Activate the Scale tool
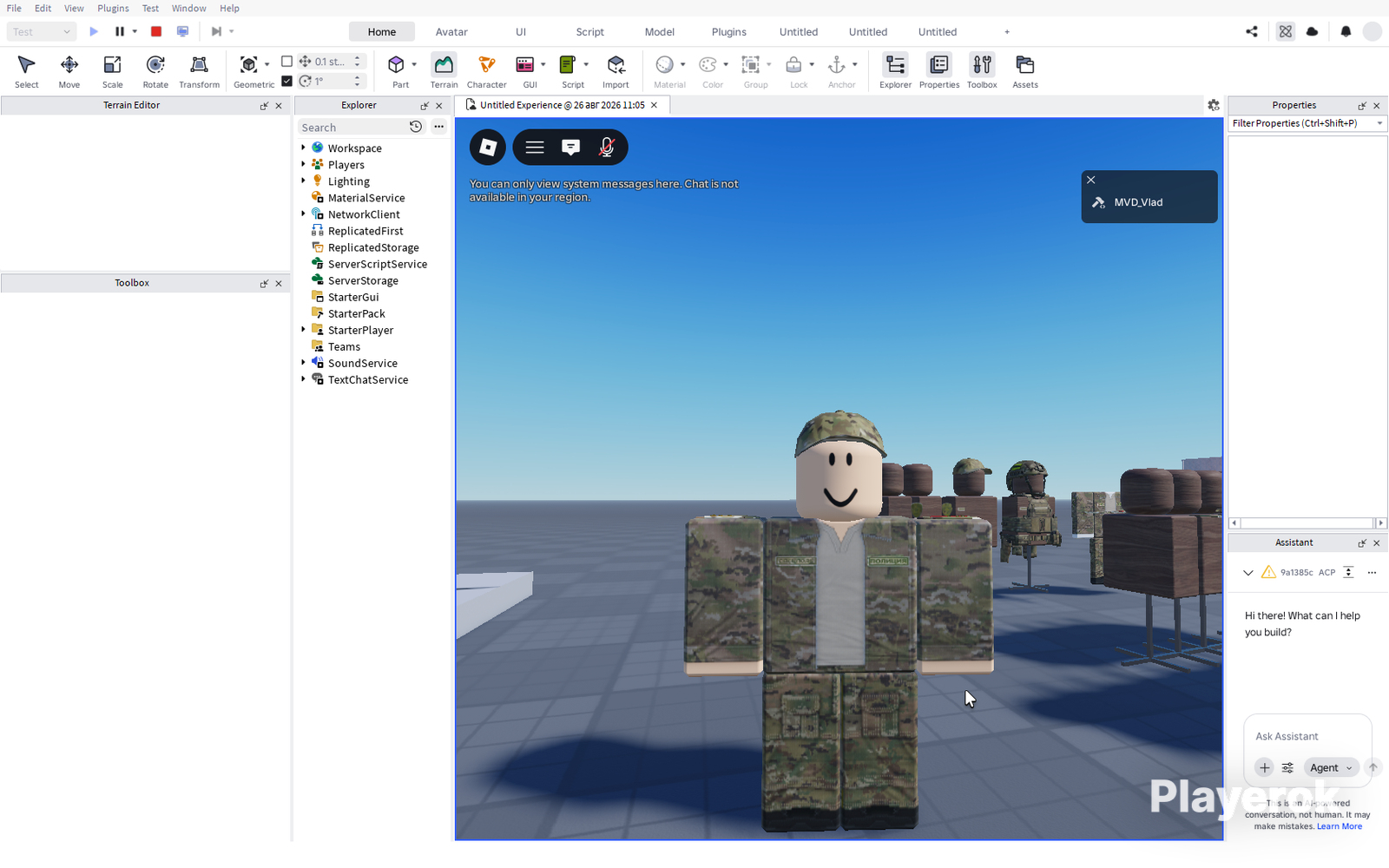This screenshot has height=868, width=1389. coord(112,71)
